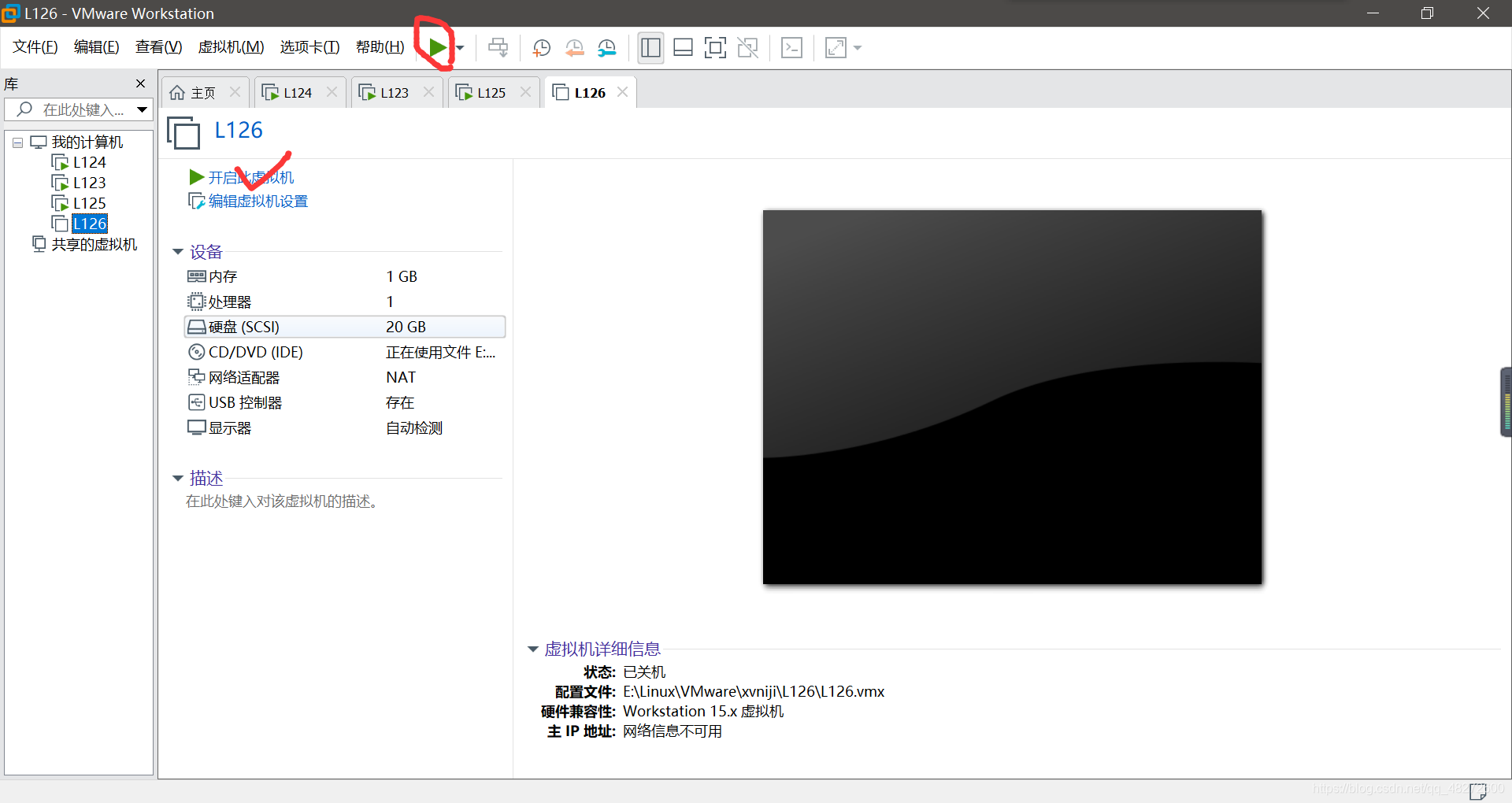This screenshot has height=803, width=1512.
Task: Open the library search dropdown arrow
Action: pos(142,109)
